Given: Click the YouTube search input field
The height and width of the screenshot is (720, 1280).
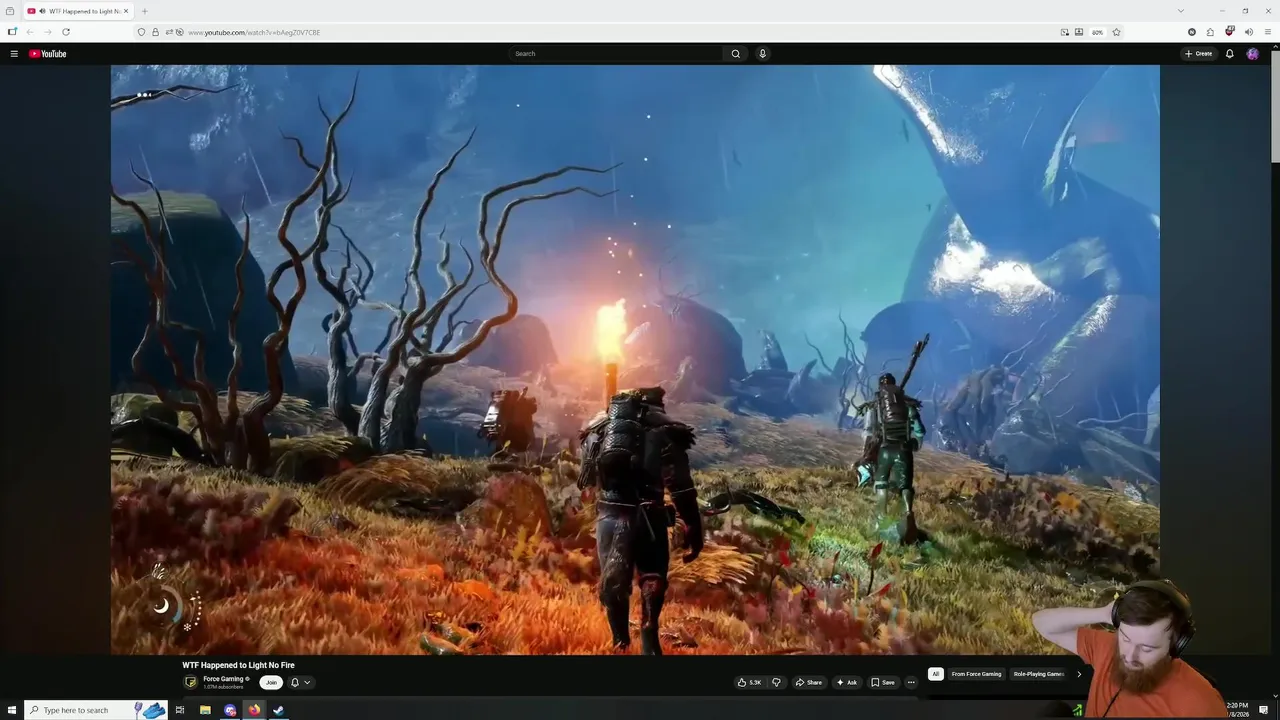Looking at the screenshot, I should tap(615, 54).
